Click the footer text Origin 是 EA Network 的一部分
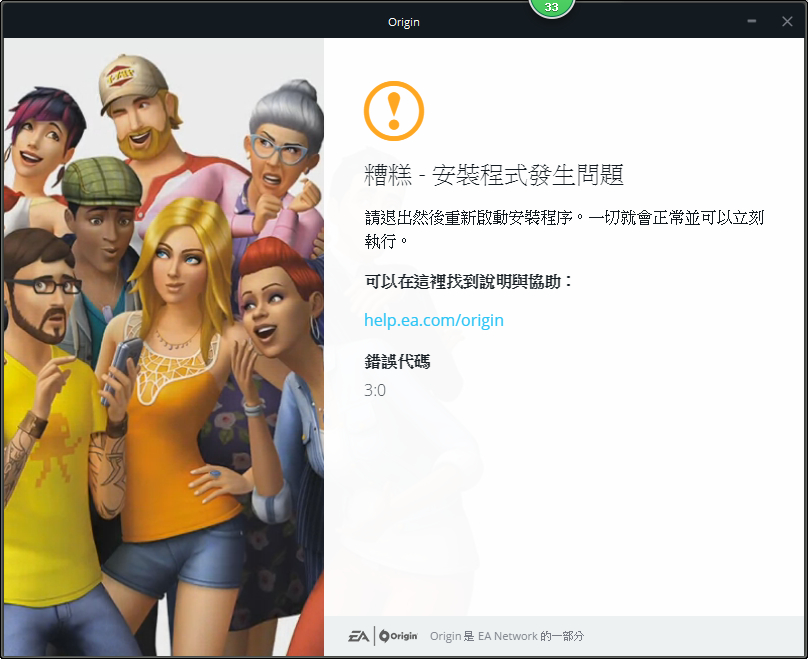Image resolution: width=808 pixels, height=659 pixels. [507, 636]
